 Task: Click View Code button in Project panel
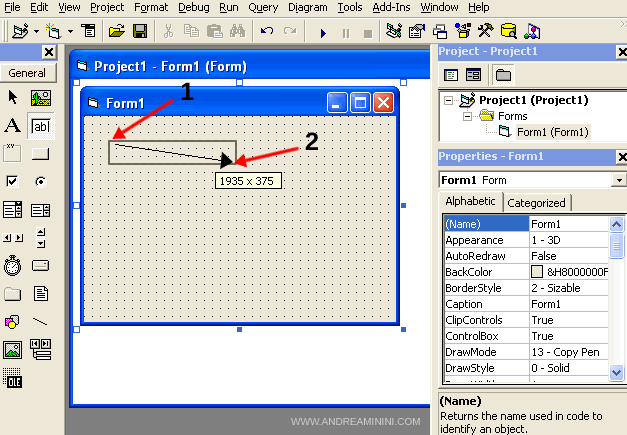tap(451, 74)
